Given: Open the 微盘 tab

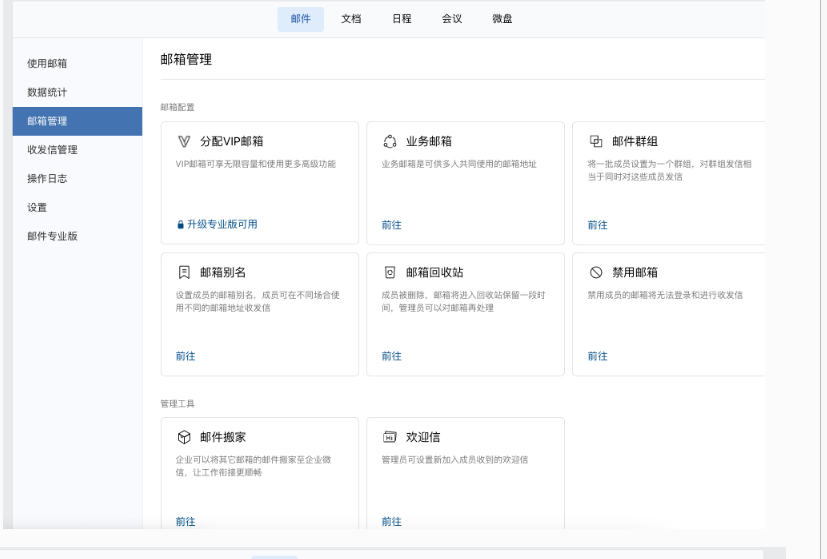Looking at the screenshot, I should 502,19.
